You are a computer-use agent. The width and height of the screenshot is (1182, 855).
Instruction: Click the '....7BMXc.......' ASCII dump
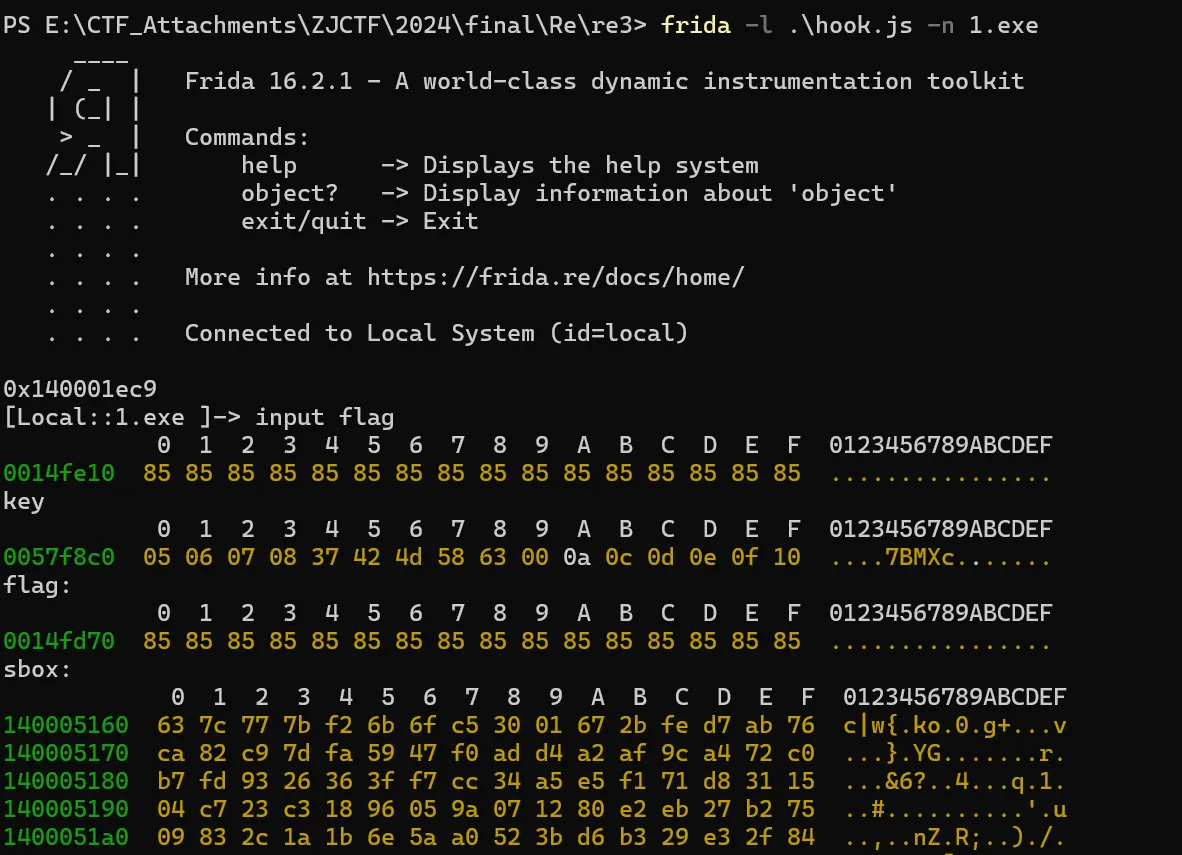tap(940, 557)
